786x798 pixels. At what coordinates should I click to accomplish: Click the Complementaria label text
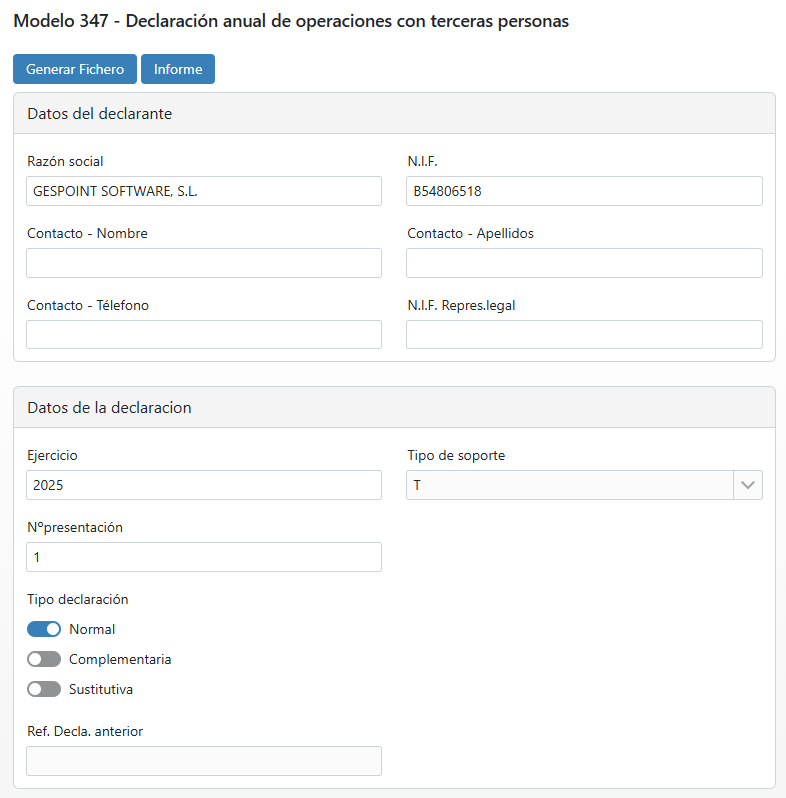pyautogui.click(x=120, y=659)
